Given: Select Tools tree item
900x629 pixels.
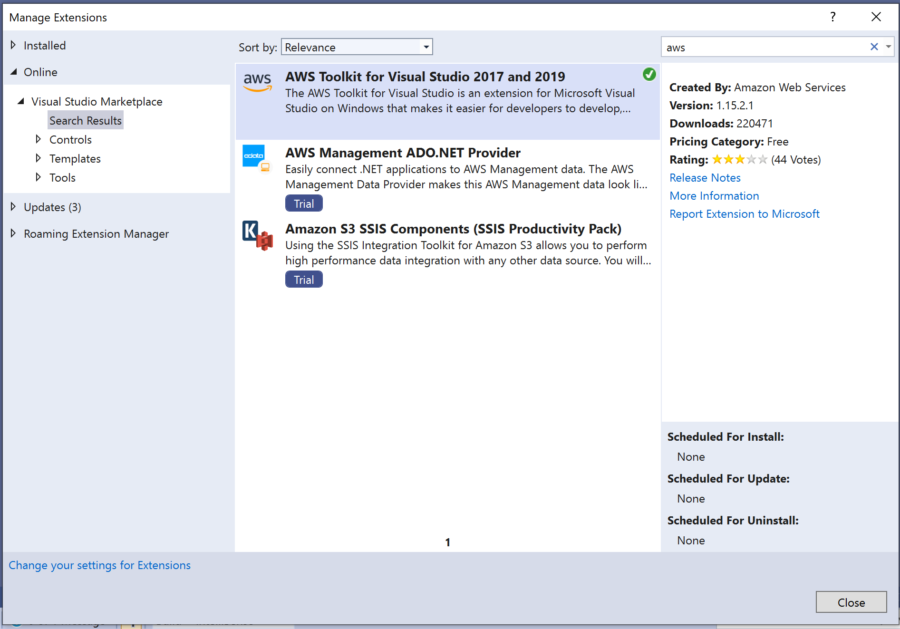Looking at the screenshot, I should [62, 177].
